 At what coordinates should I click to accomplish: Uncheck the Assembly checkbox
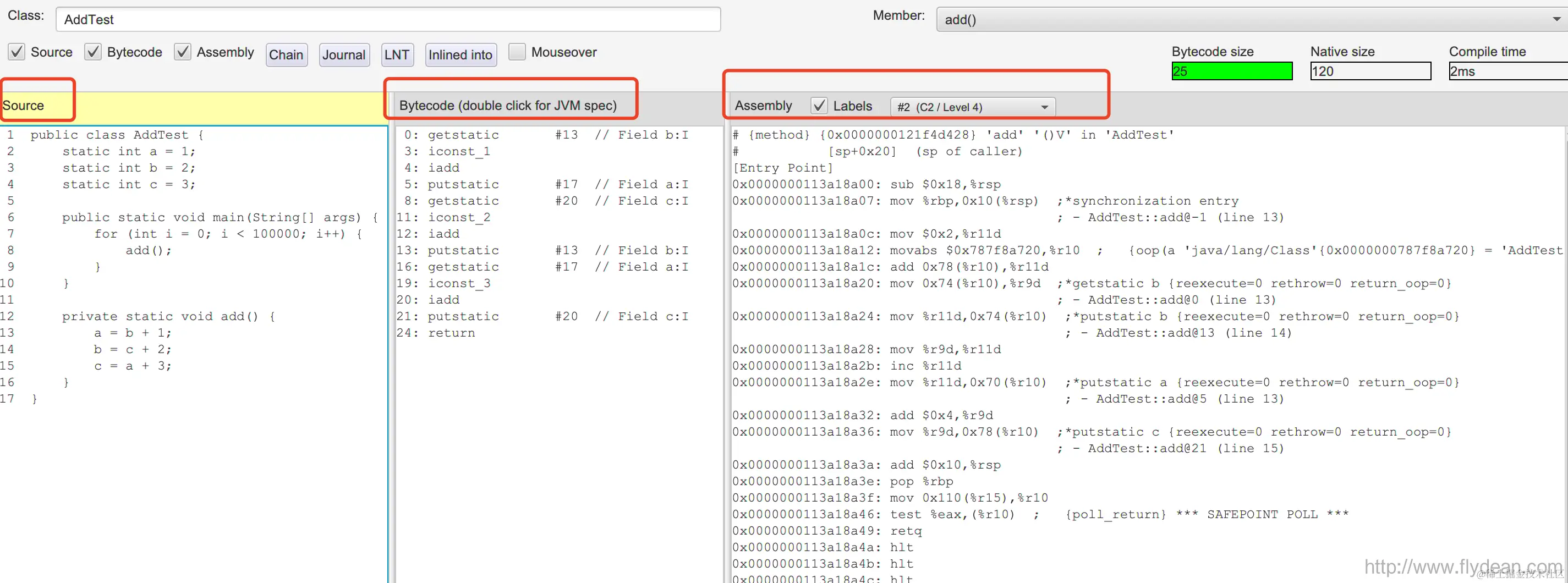coord(182,52)
